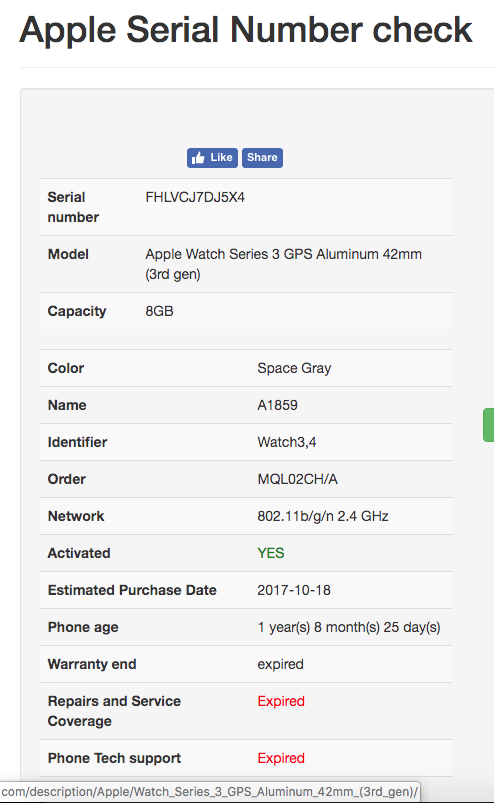Click the Space Gray color value
The height and width of the screenshot is (803, 494).
(x=294, y=368)
